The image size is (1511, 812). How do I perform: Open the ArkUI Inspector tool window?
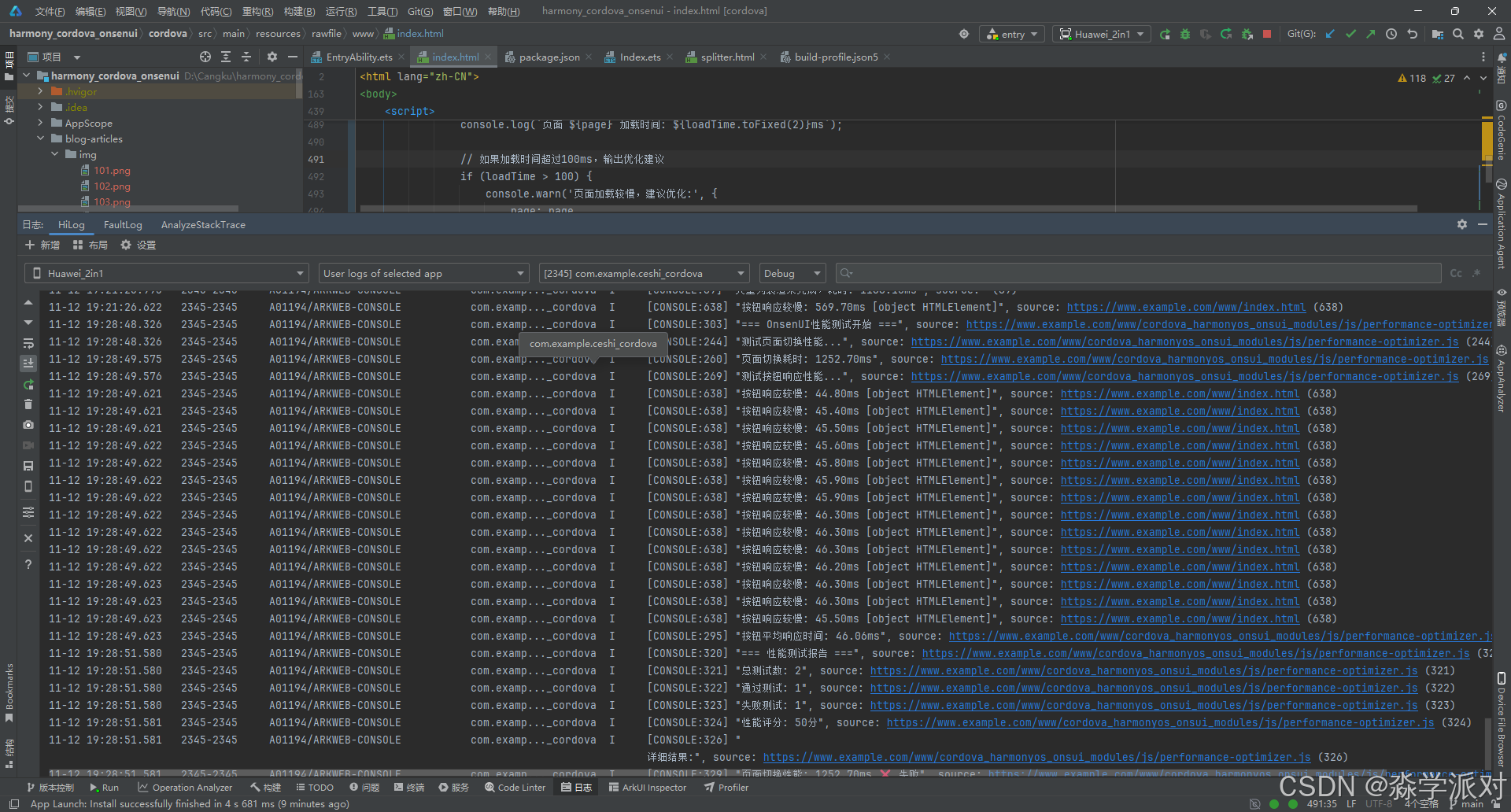tap(647, 787)
